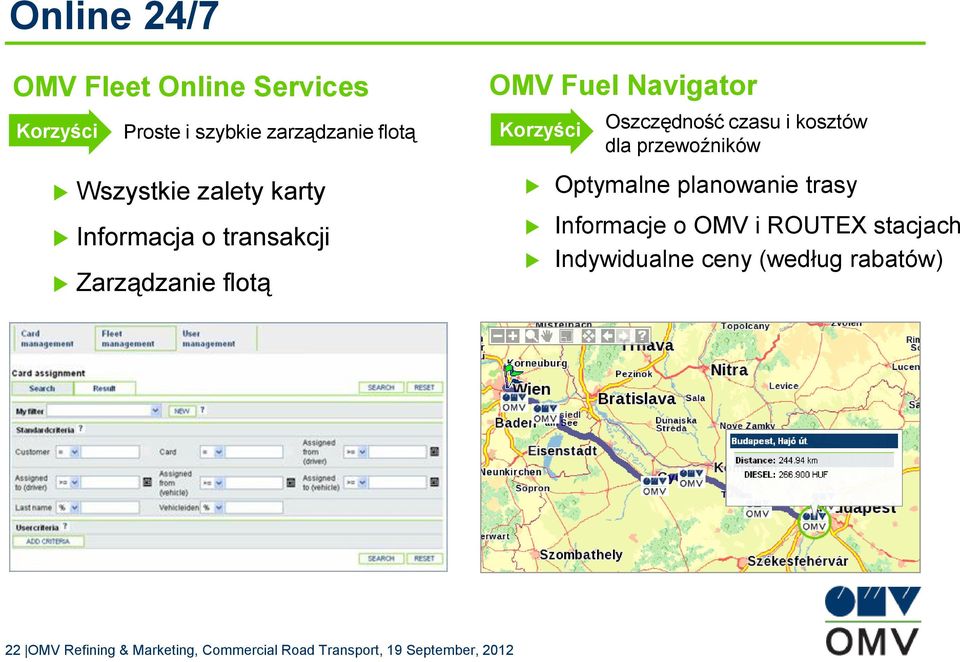The width and height of the screenshot is (960, 662).
Task: Open calendar for Assigned from (driver)
Action: [x=434, y=451]
